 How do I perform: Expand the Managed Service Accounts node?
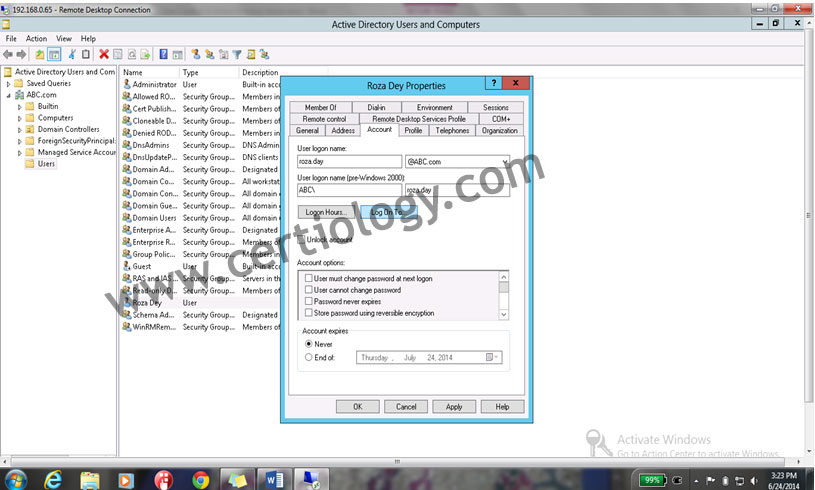coord(20,153)
